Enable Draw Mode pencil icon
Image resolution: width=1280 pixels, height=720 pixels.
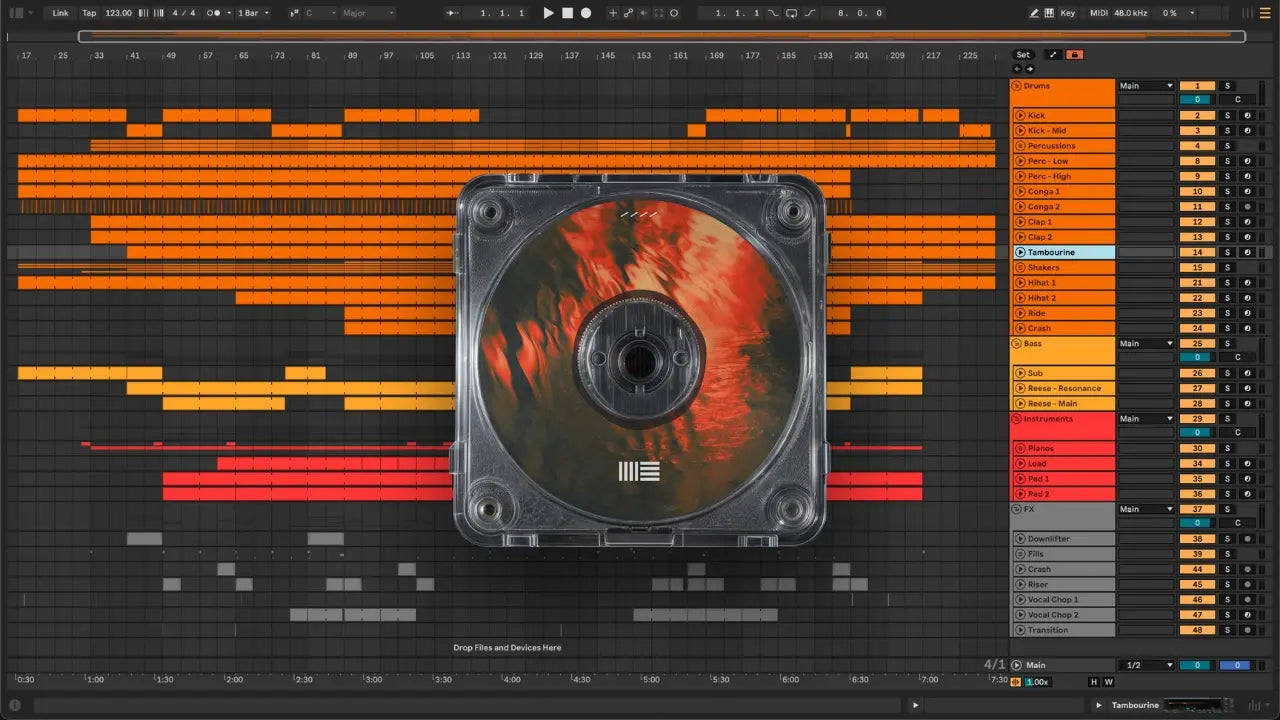(x=1034, y=13)
